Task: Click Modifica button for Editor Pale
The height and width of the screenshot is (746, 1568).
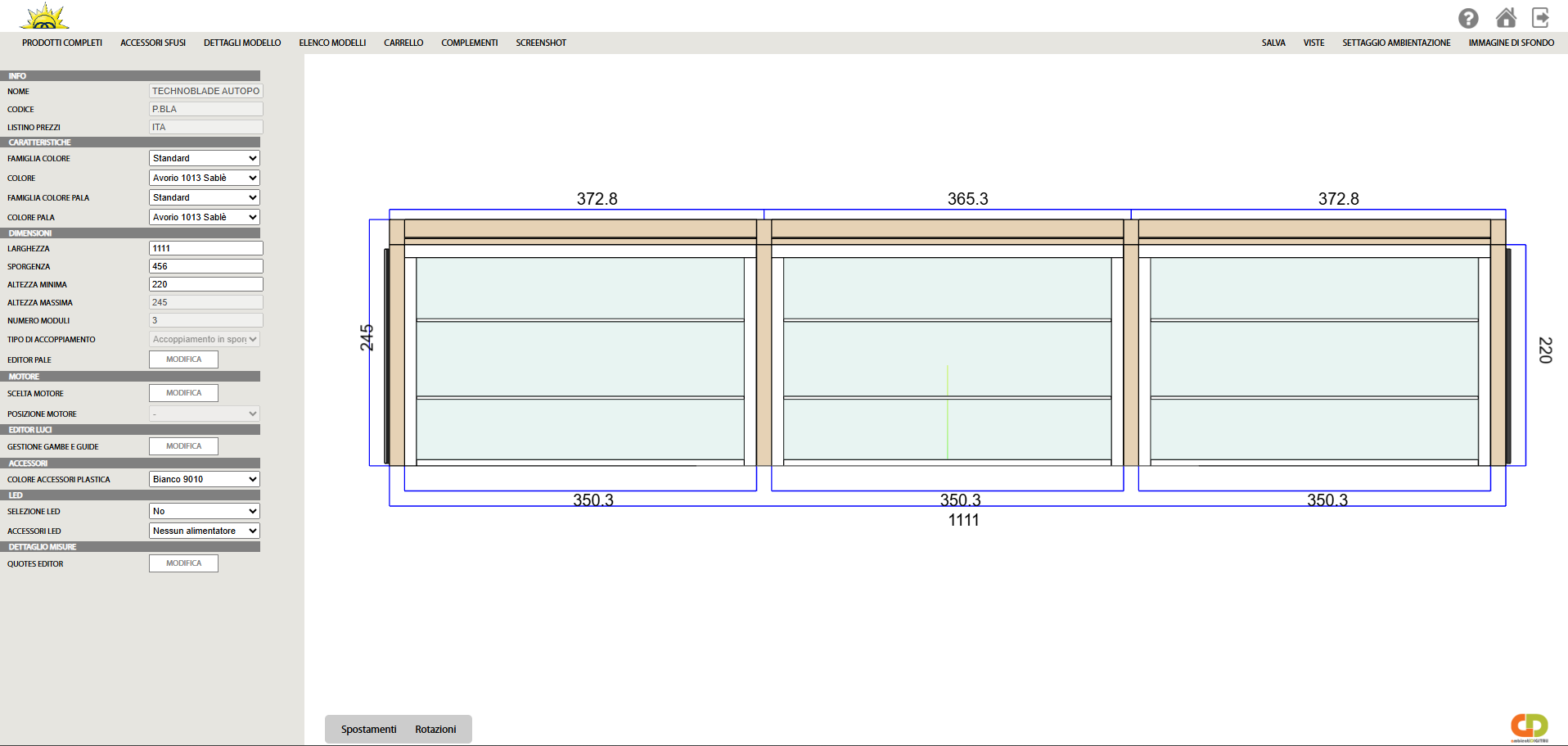Action: pos(183,359)
